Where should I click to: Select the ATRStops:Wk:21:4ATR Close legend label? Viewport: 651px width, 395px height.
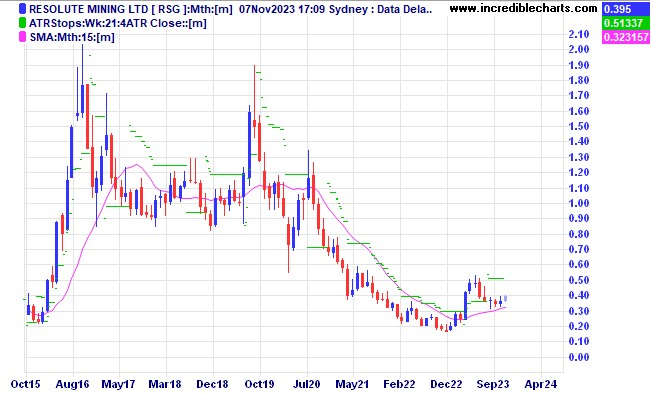(x=117, y=23)
